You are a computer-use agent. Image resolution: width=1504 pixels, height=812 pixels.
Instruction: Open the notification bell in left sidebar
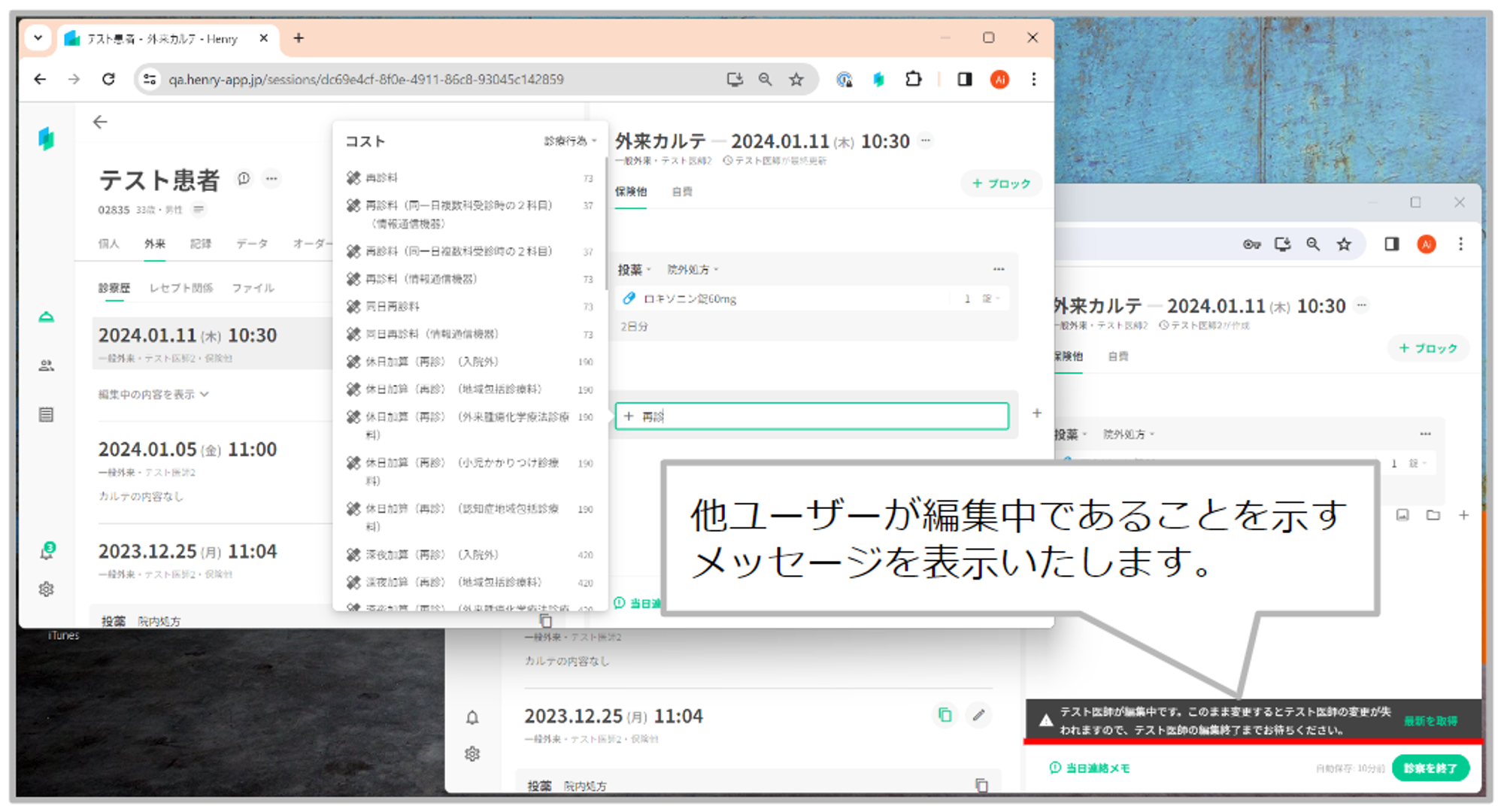(47, 552)
